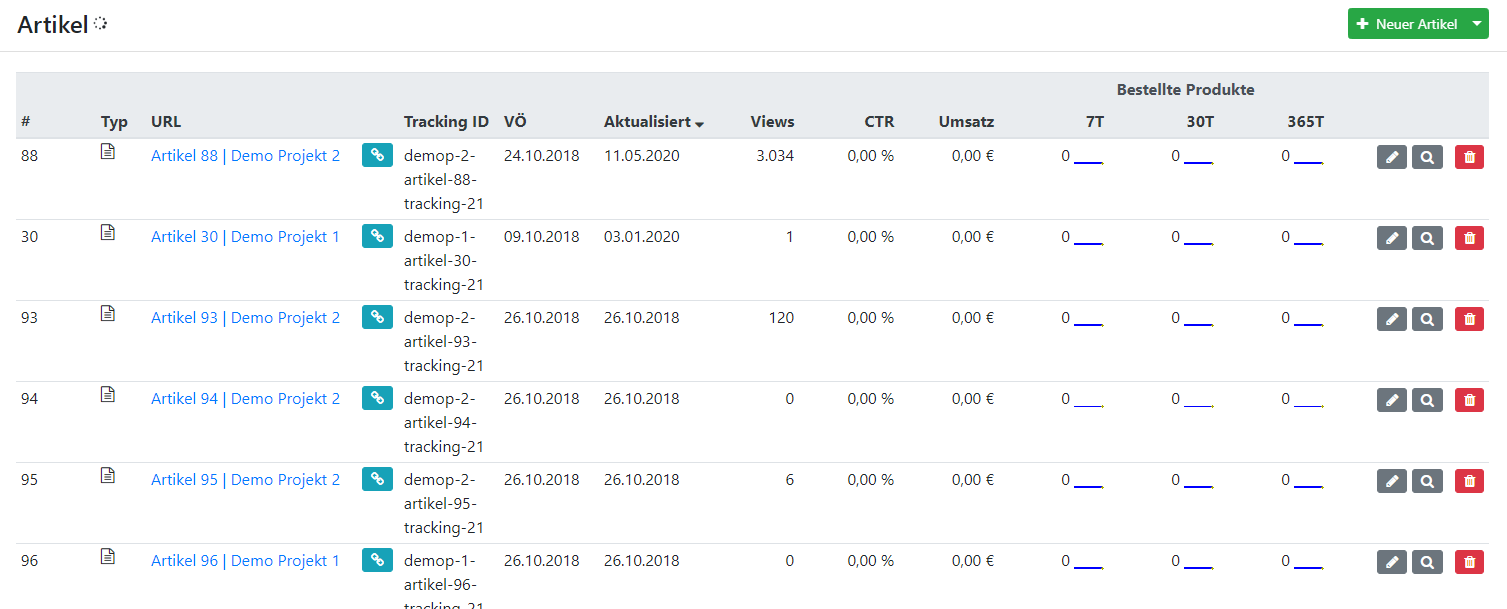Sort table by Typ column header
Screen dimensions: 1507x609
114,122
